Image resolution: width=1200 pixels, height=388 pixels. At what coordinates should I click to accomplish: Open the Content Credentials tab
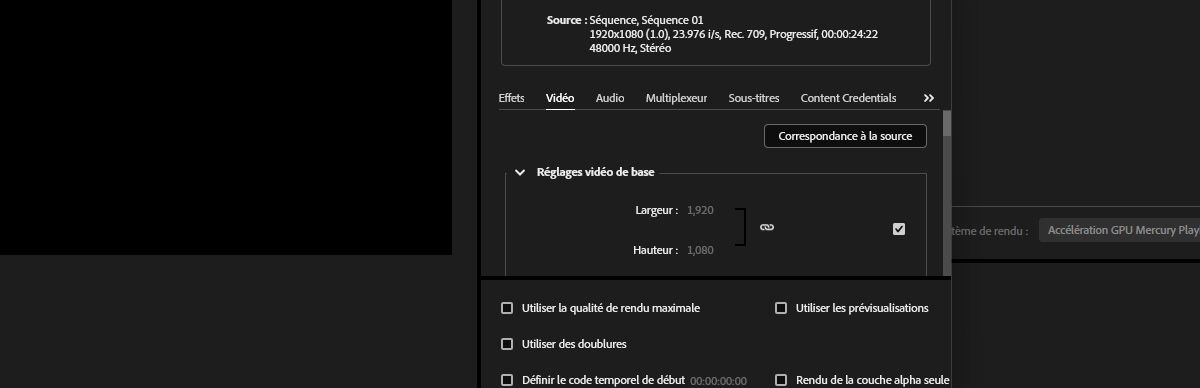pos(848,98)
